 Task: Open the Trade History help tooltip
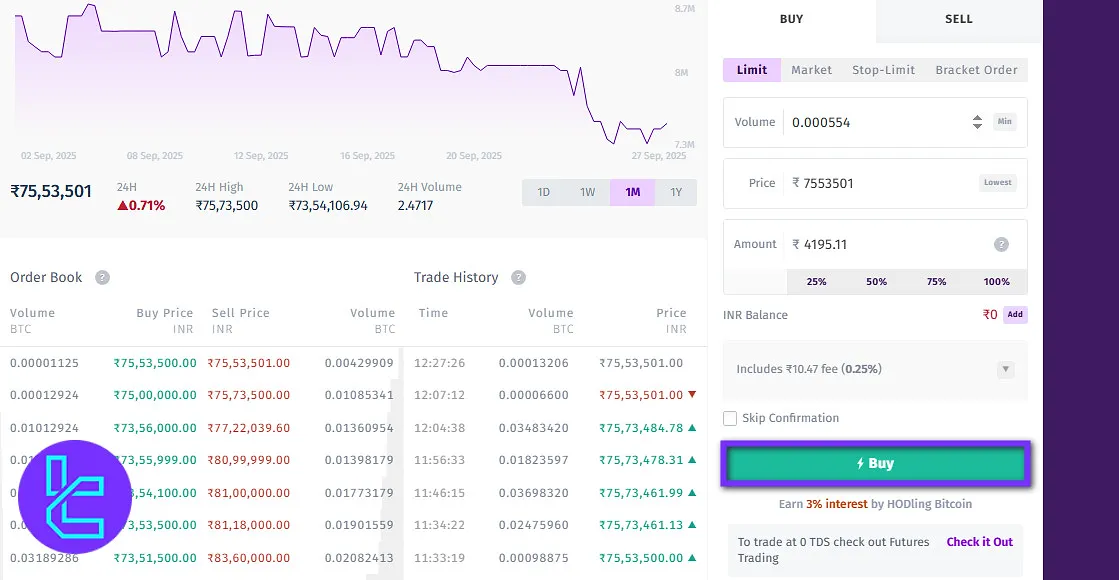click(x=519, y=278)
